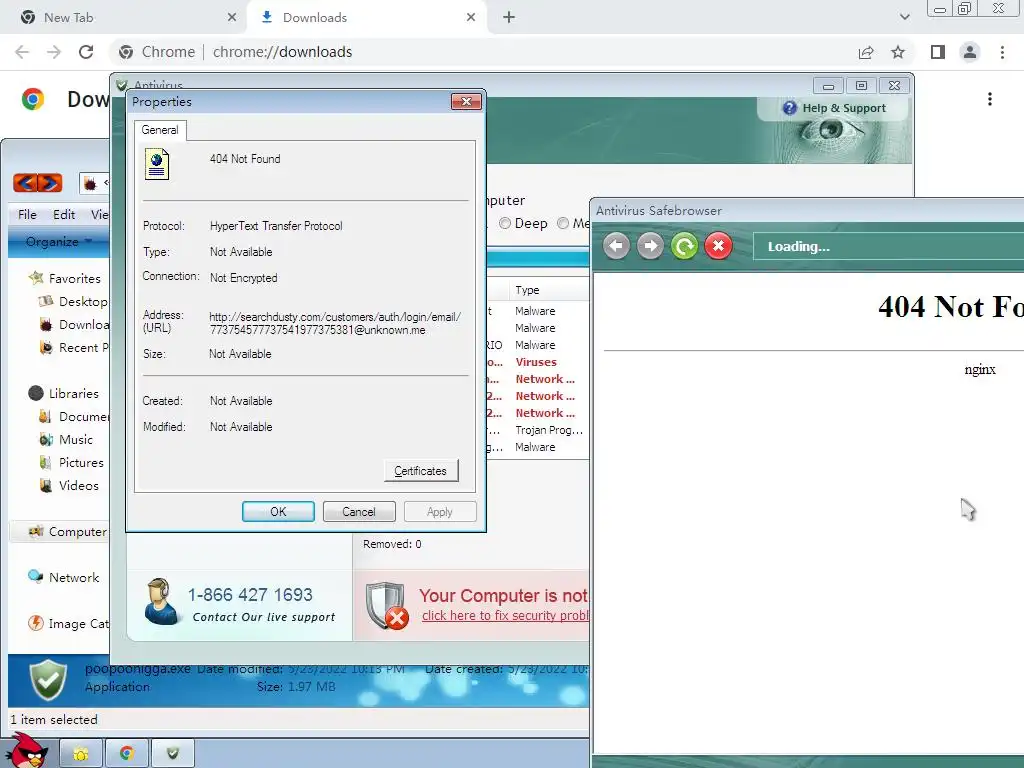Open Chrome tab search chevron
The image size is (1024, 768).
click(904, 18)
